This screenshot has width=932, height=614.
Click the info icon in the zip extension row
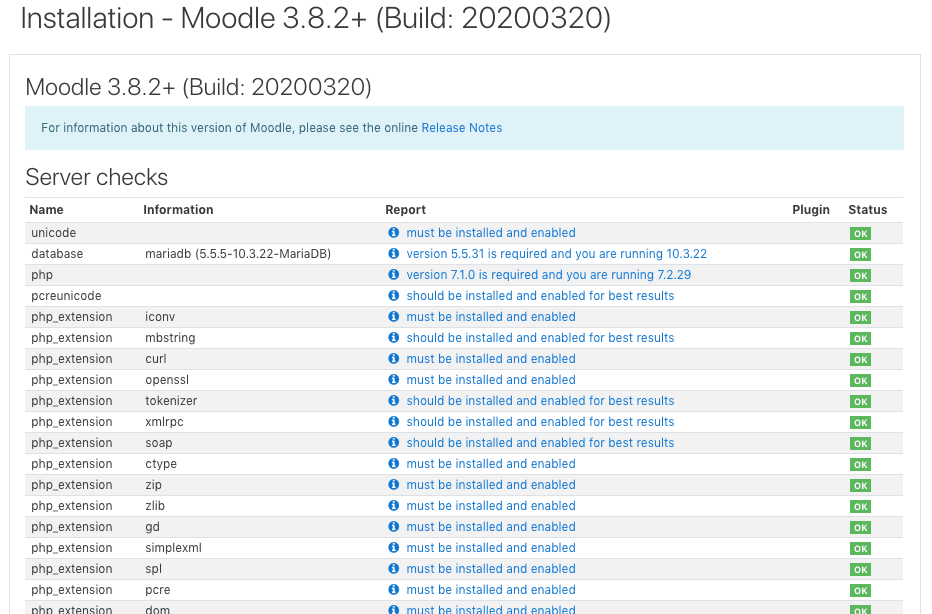pos(394,485)
